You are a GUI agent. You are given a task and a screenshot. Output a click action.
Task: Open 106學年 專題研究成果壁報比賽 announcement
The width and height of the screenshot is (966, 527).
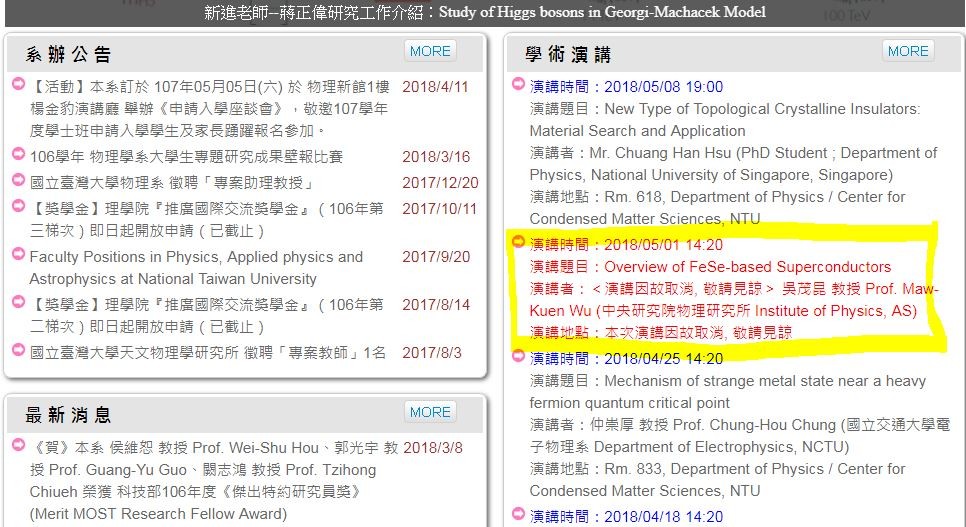[x=186, y=157]
